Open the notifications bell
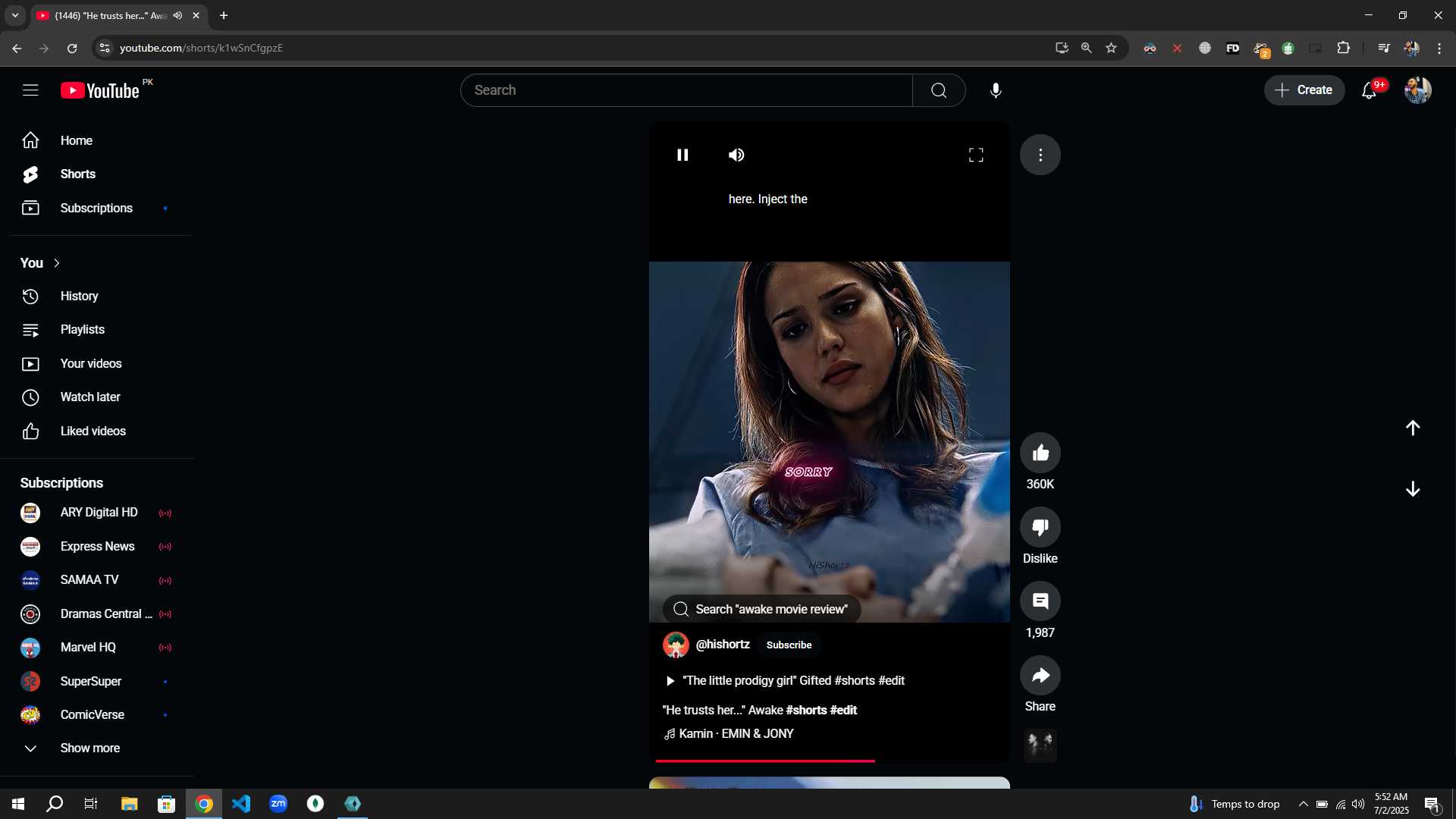The width and height of the screenshot is (1456, 819). pyautogui.click(x=1369, y=90)
